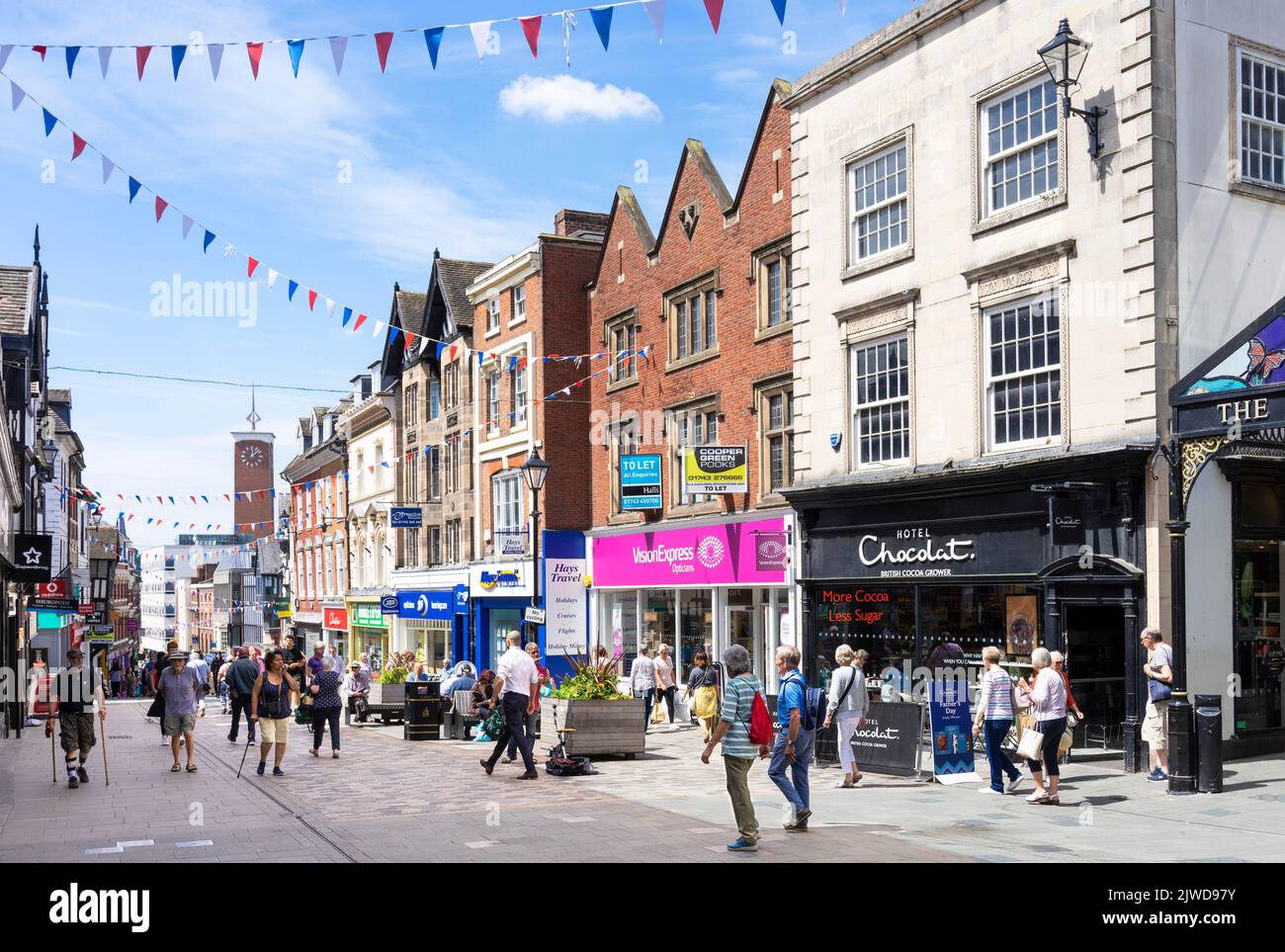Image resolution: width=1285 pixels, height=952 pixels.
Task: Click the Superdrug star hanging sign
Action: click(x=32, y=560)
